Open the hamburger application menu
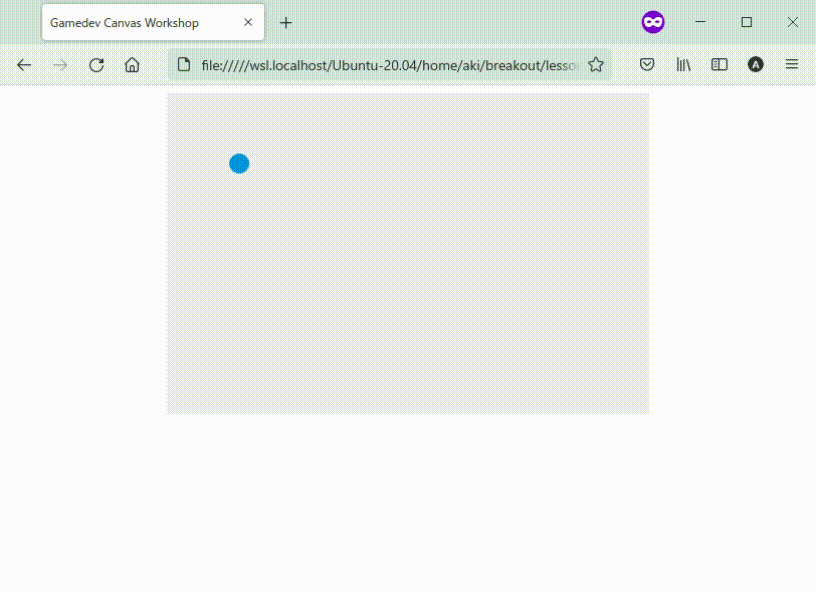816x592 pixels. 791,65
